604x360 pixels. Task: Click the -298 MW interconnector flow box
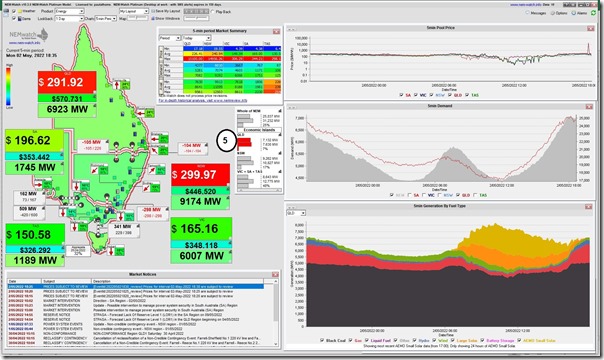pyautogui.click(x=153, y=213)
